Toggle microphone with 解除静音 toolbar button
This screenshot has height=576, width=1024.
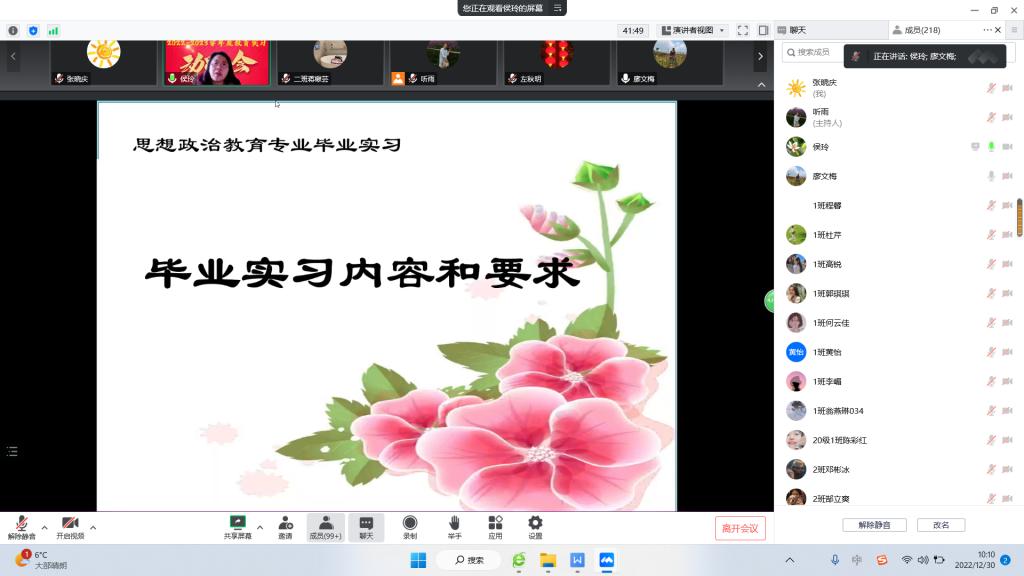21,523
